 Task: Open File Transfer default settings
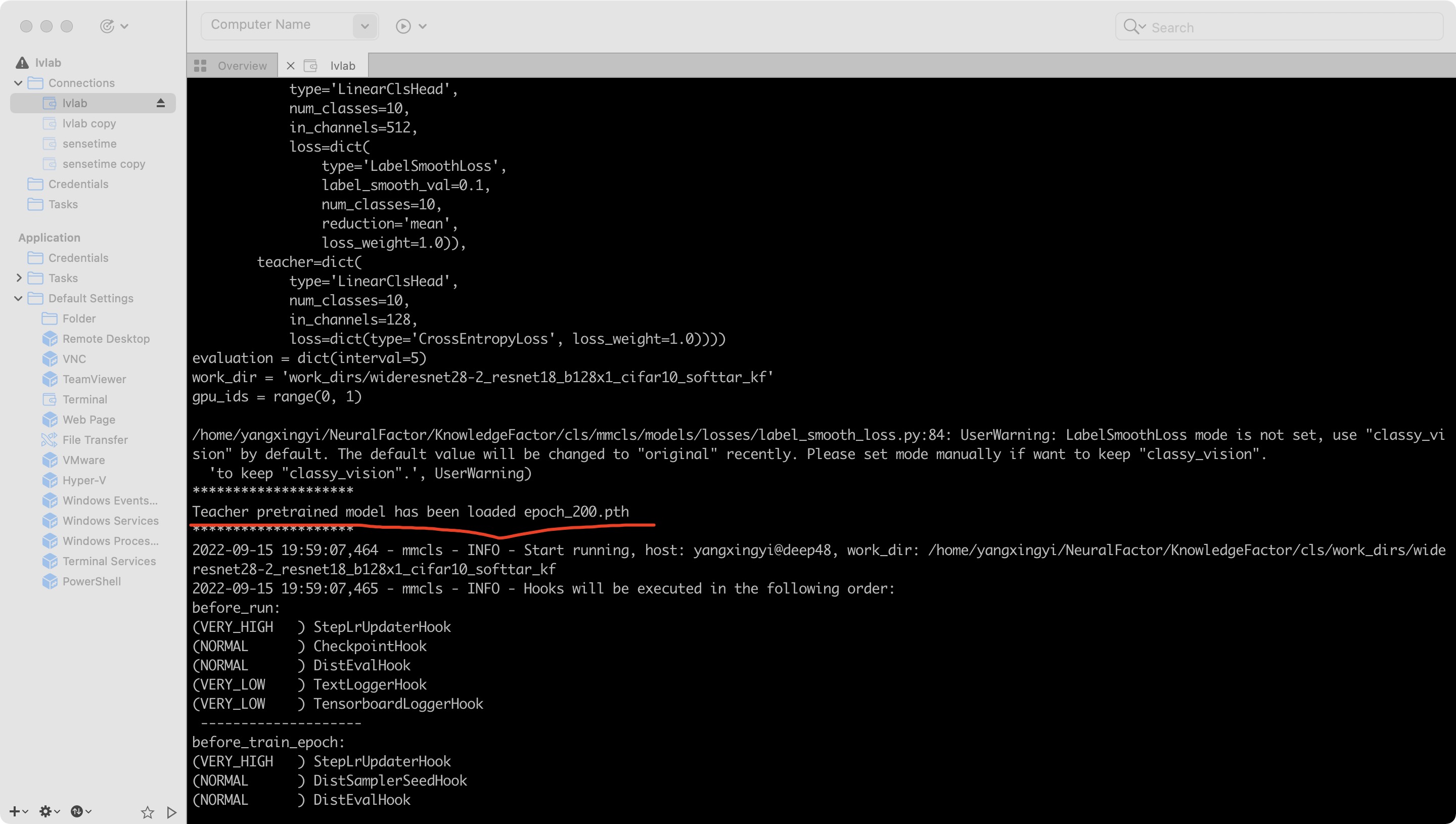pos(95,440)
